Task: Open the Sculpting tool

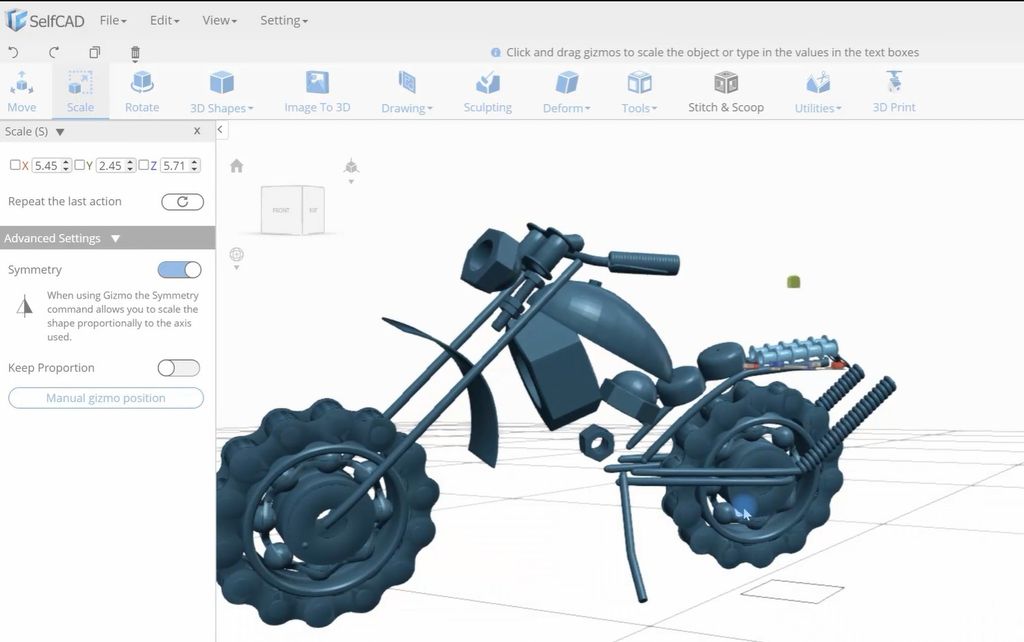Action: 487,92
